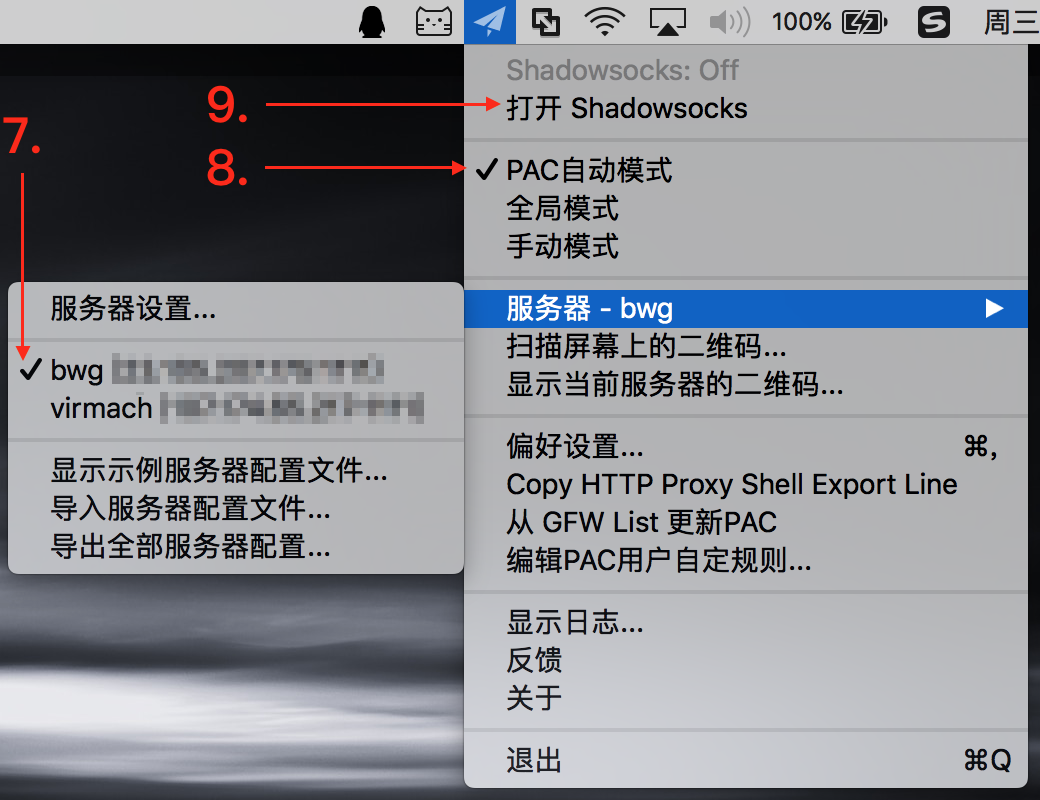
Task: Open 服务器设置 in the server submenu
Action: pyautogui.click(x=235, y=308)
